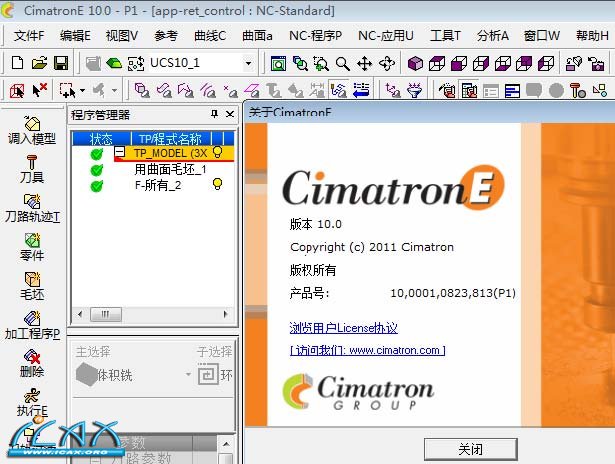Run the 执行 execute icon
Viewport: 615px width, 464px height.
point(31,396)
